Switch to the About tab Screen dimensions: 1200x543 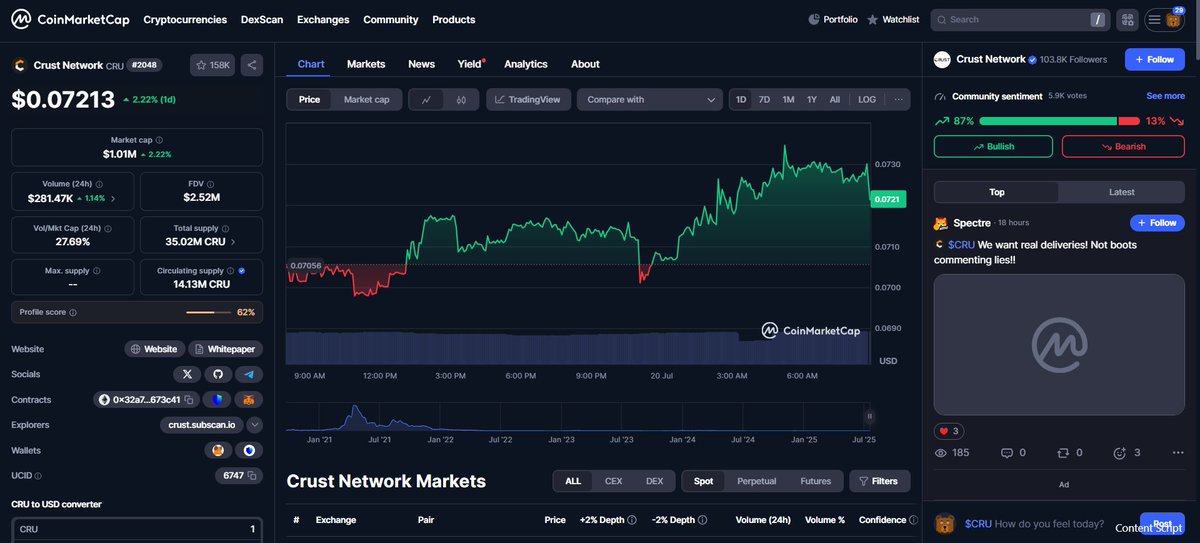pos(585,64)
